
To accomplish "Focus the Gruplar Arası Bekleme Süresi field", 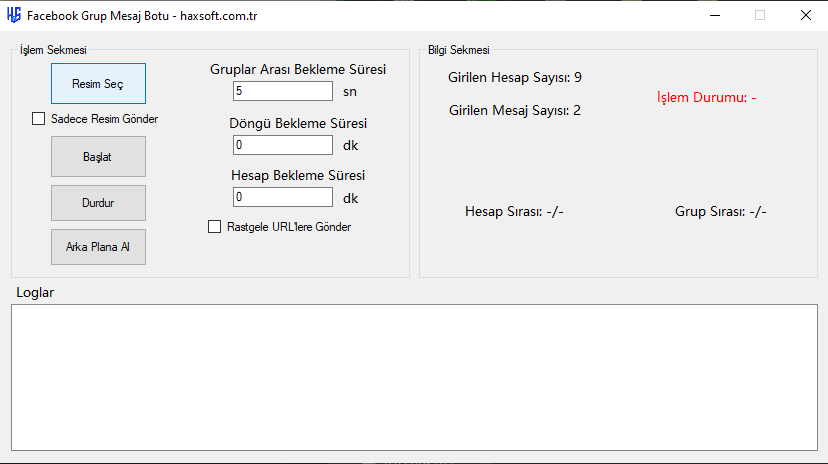I will click(x=283, y=91).
